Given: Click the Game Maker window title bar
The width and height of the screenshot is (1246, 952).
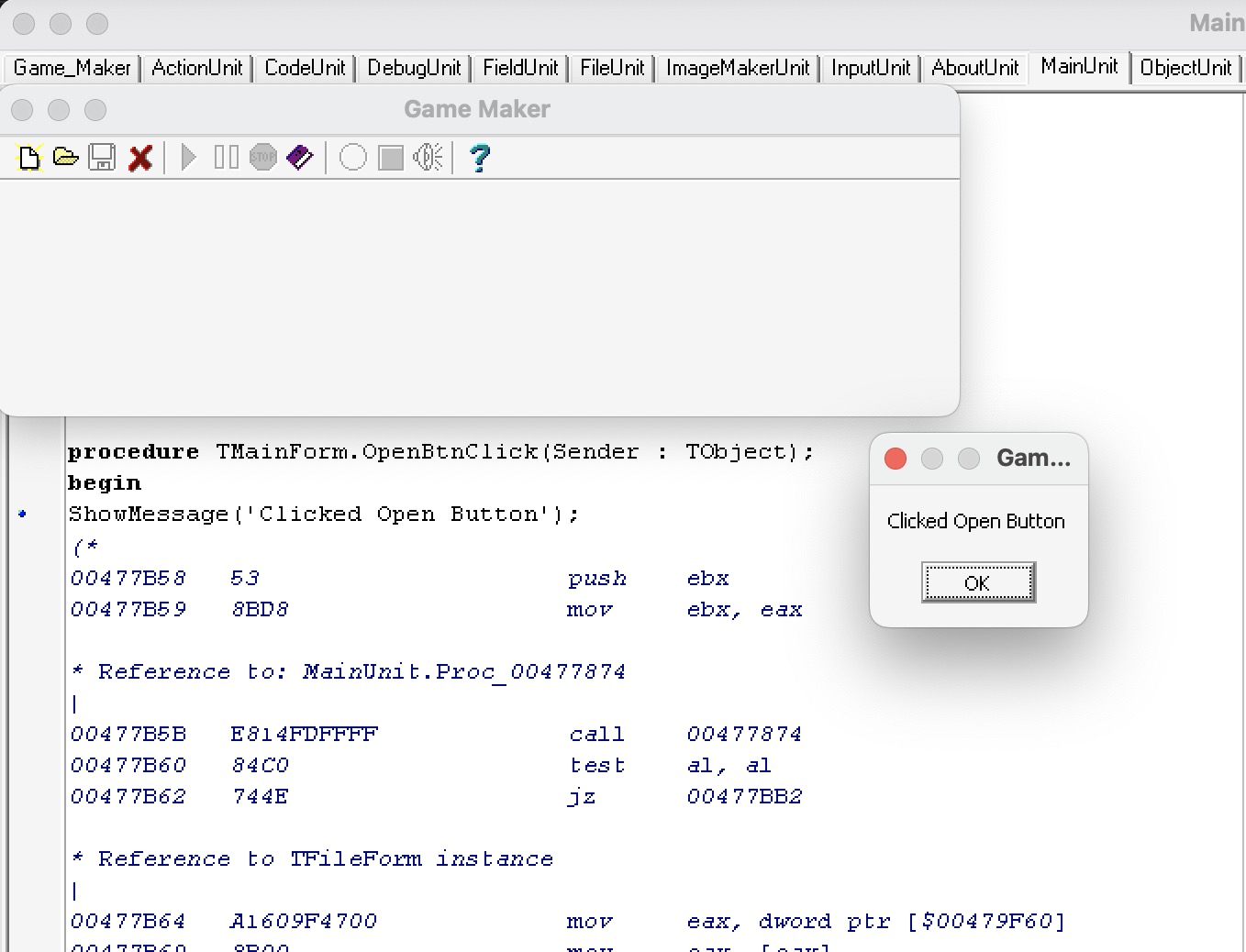Looking at the screenshot, I should click(x=477, y=110).
